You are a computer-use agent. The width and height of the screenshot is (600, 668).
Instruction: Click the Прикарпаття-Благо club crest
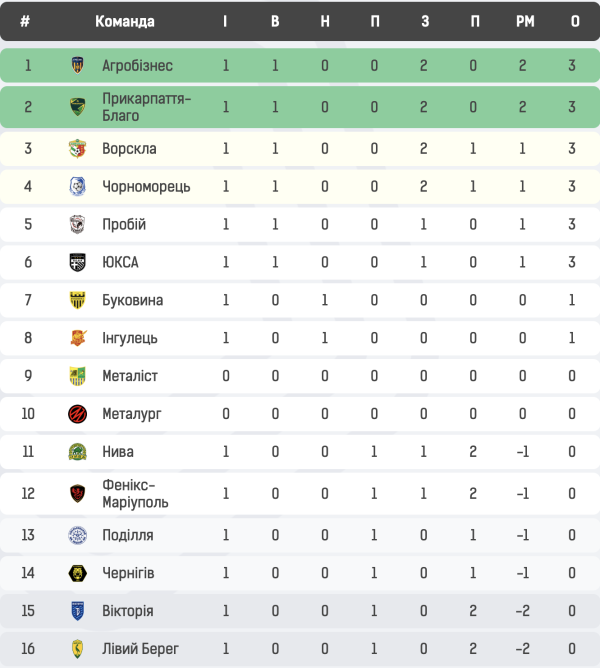77,107
